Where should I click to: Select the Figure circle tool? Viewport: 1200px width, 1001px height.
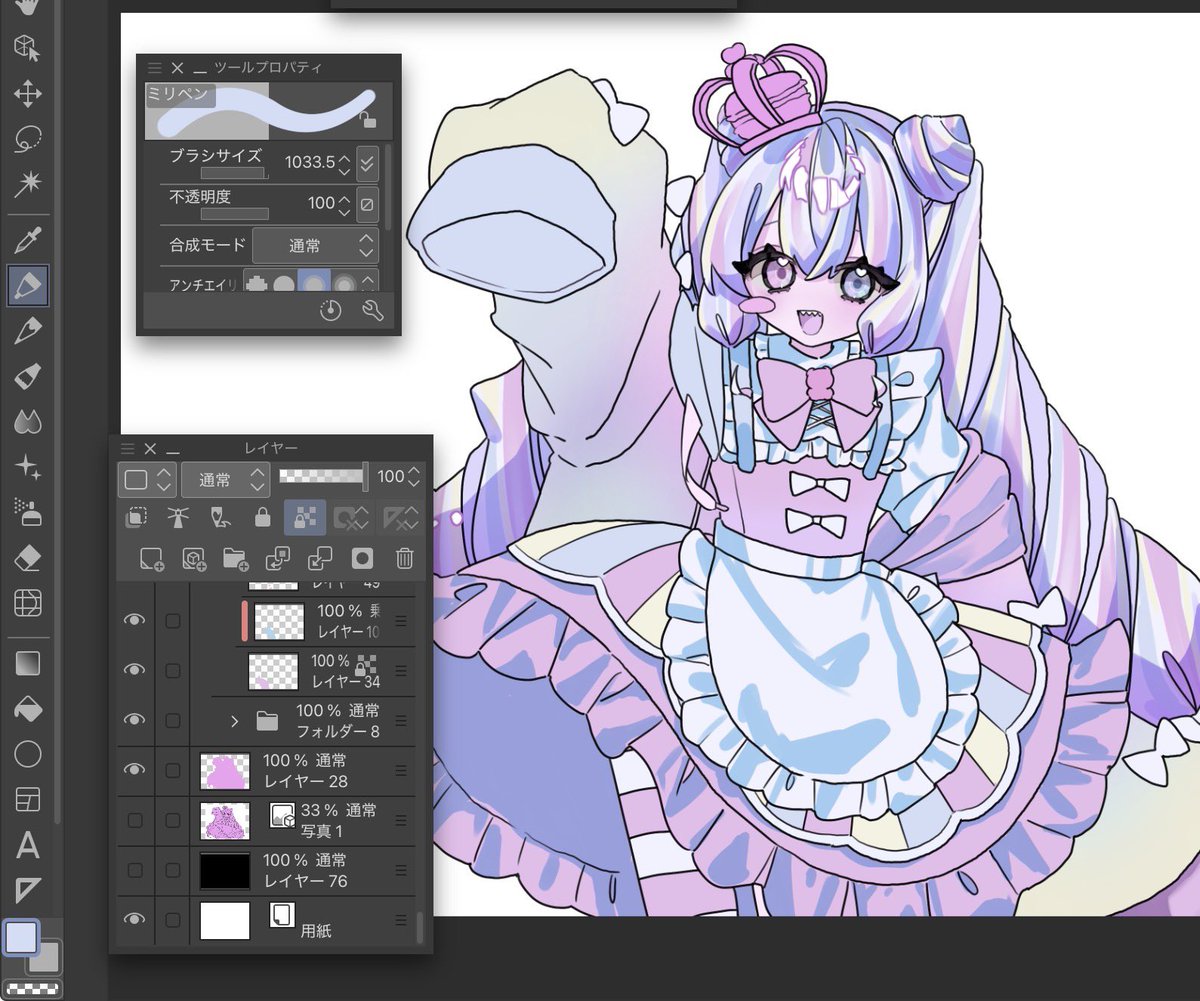click(27, 754)
